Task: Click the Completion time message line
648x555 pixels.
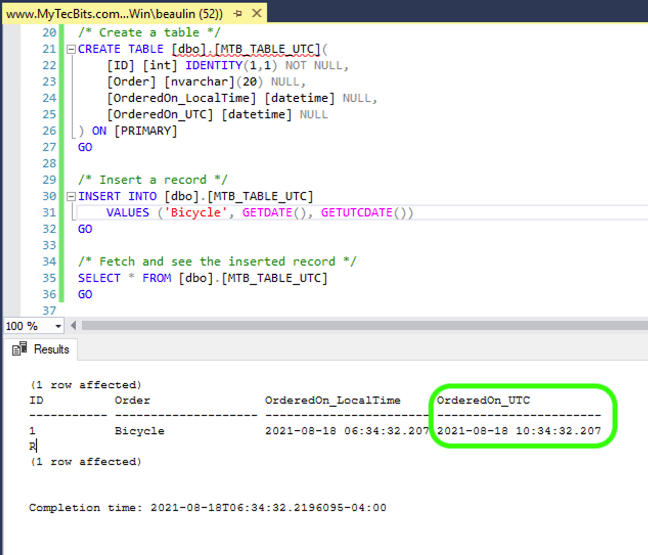Action: click(x=207, y=508)
